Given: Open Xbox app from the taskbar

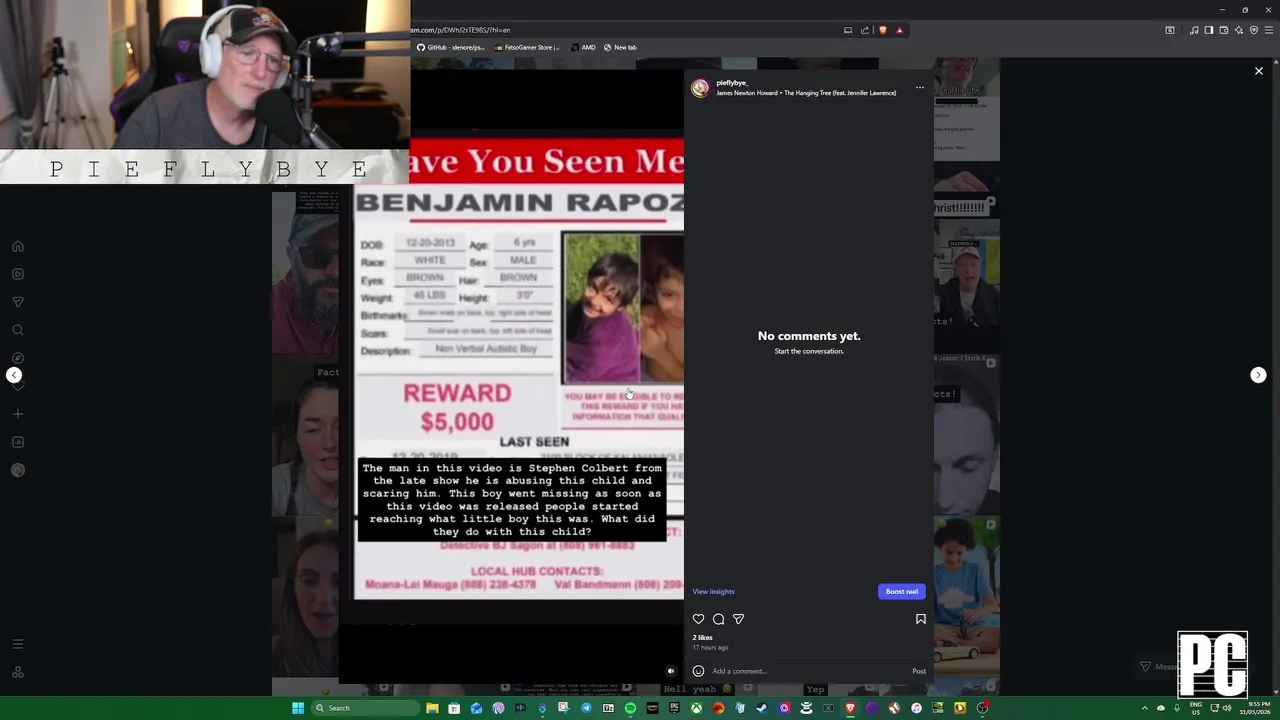Looking at the screenshot, I should click(696, 708).
